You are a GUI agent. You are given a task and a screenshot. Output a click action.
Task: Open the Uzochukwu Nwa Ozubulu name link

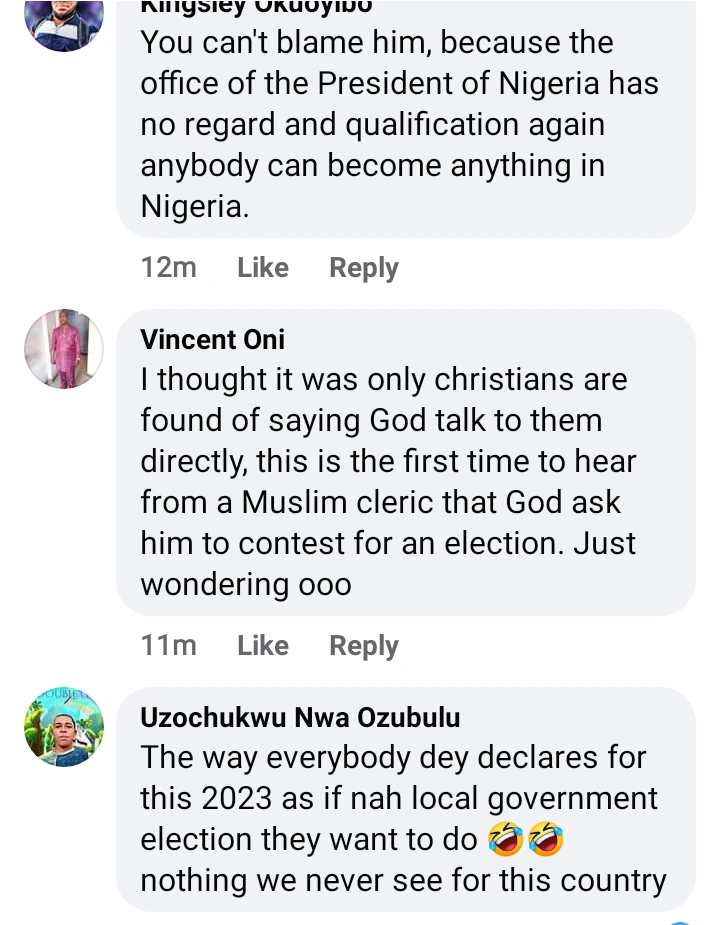pos(300,717)
